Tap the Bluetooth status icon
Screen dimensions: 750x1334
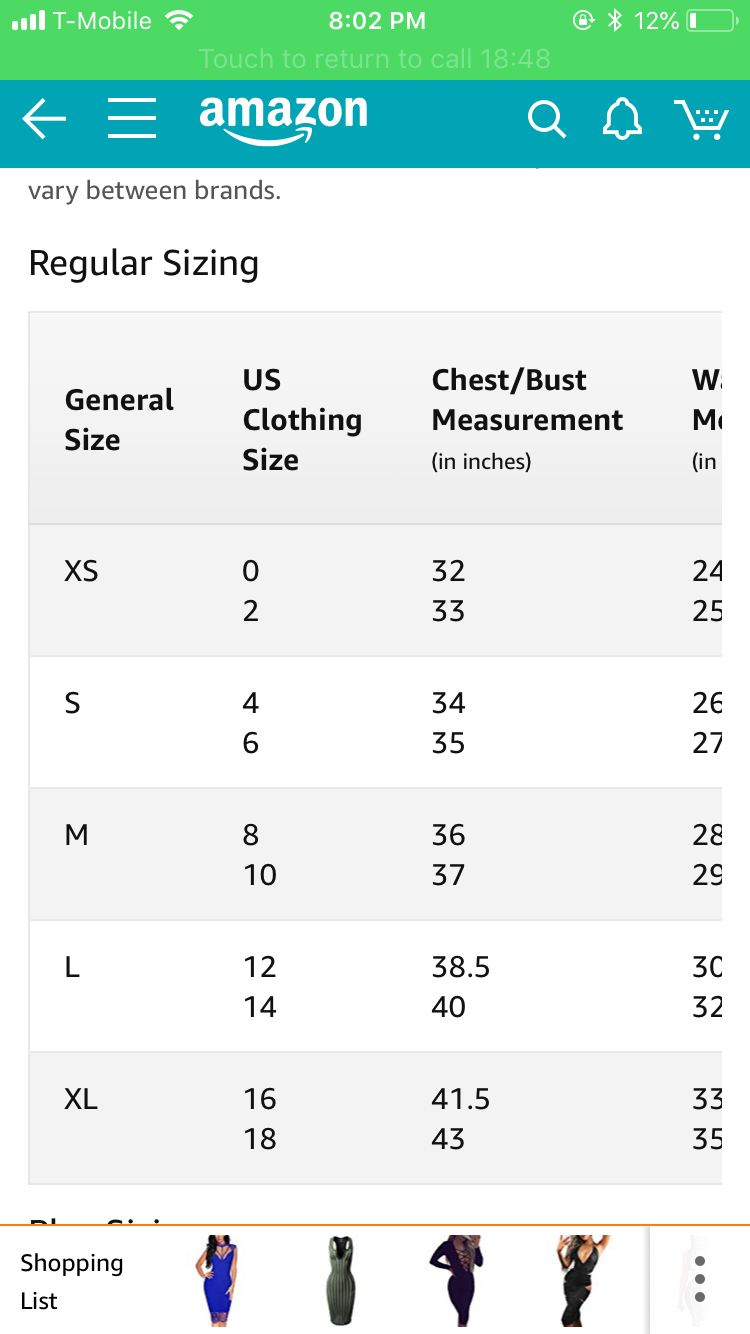[x=615, y=21]
